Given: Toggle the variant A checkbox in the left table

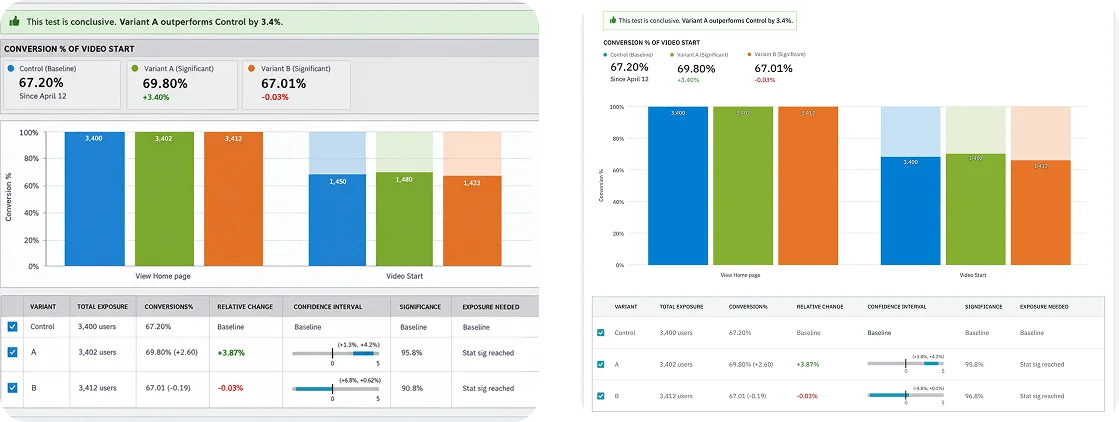Looking at the screenshot, I should tap(12, 352).
